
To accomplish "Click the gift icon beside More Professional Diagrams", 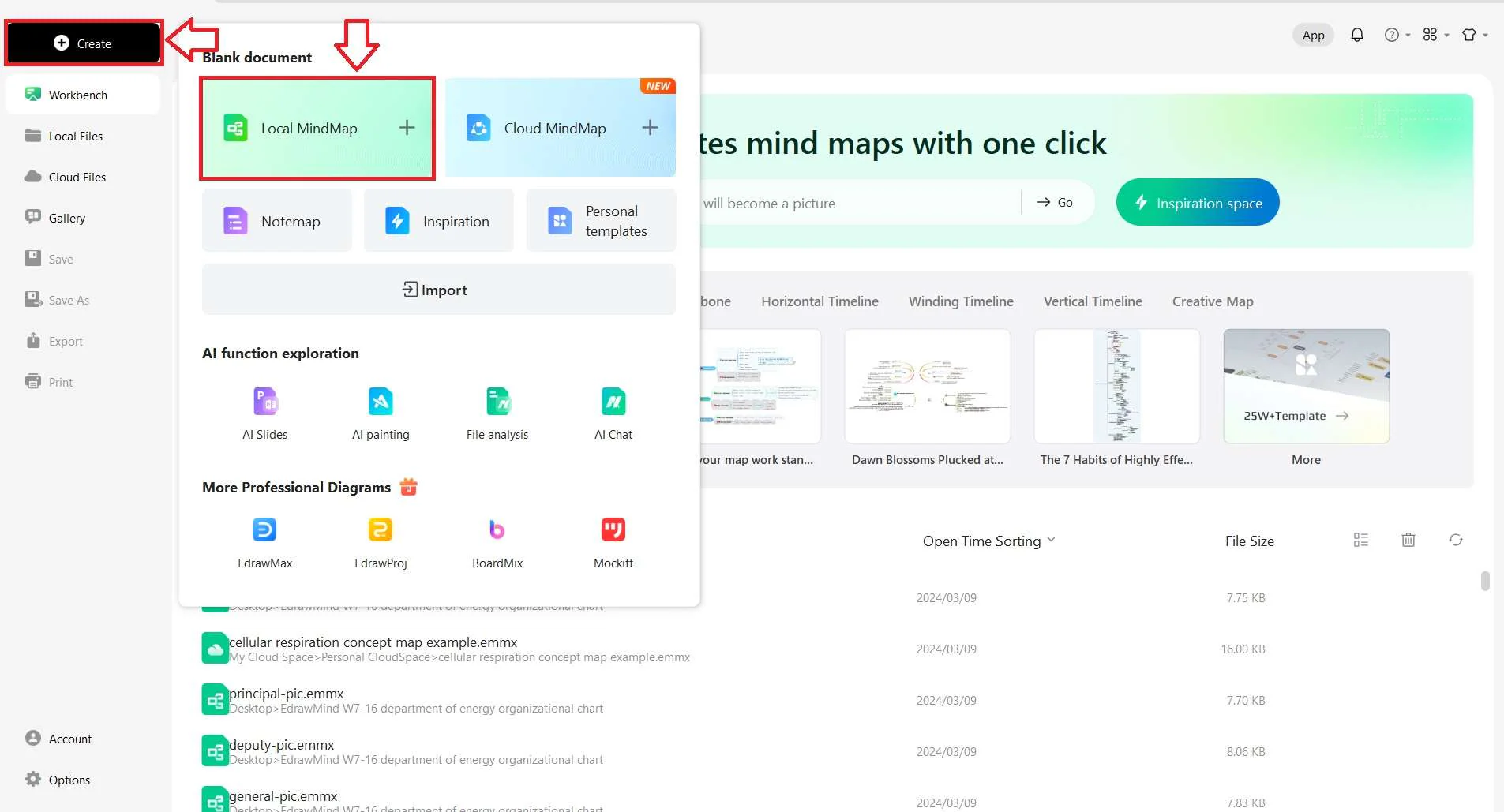I will (408, 487).
